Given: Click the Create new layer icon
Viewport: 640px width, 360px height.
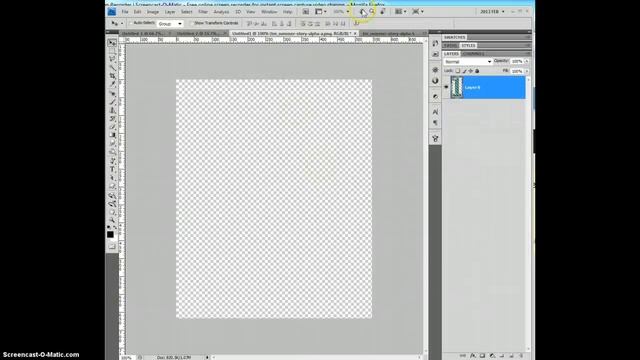Looking at the screenshot, I should (511, 356).
